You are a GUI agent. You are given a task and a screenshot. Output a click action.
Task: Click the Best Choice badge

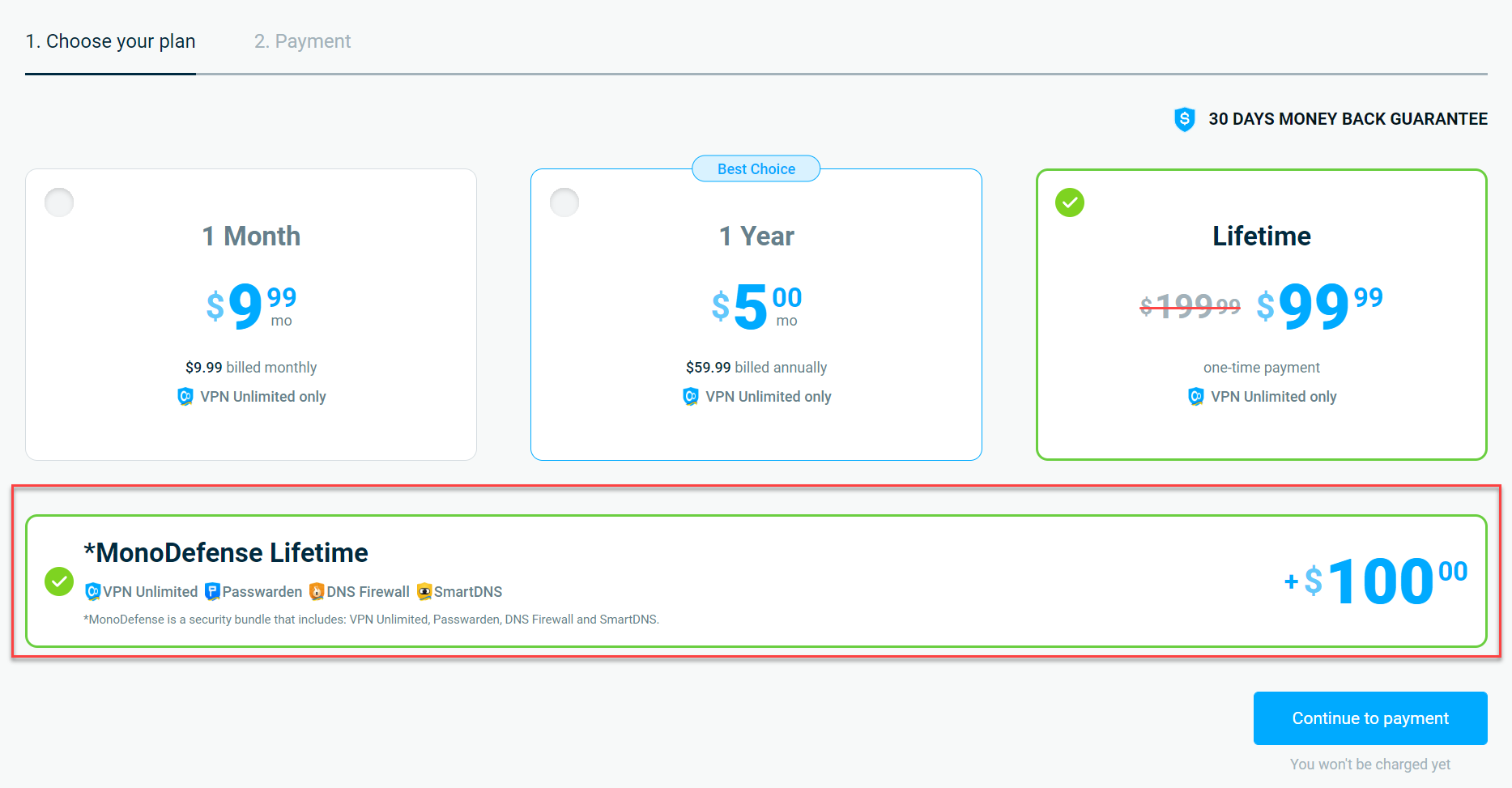(756, 168)
